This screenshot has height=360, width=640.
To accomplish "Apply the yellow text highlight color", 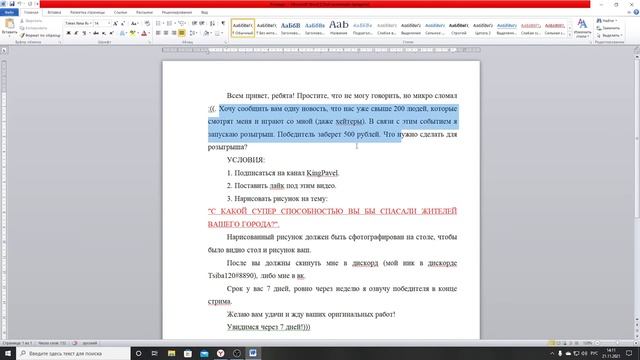I will (x=132, y=33).
